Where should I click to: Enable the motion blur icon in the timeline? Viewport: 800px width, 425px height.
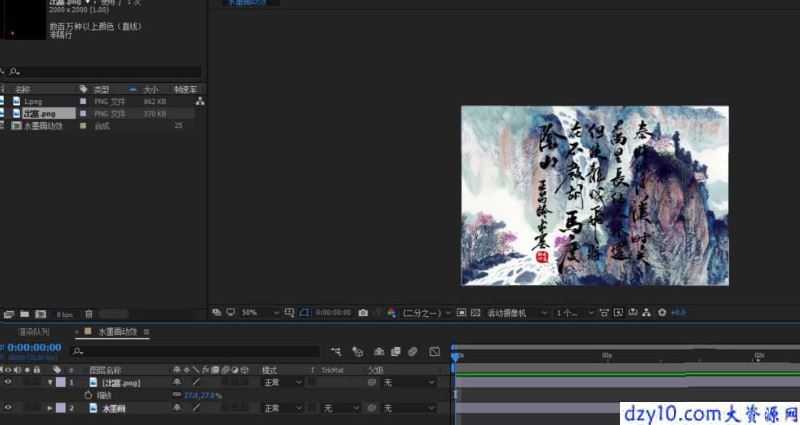tap(413, 352)
